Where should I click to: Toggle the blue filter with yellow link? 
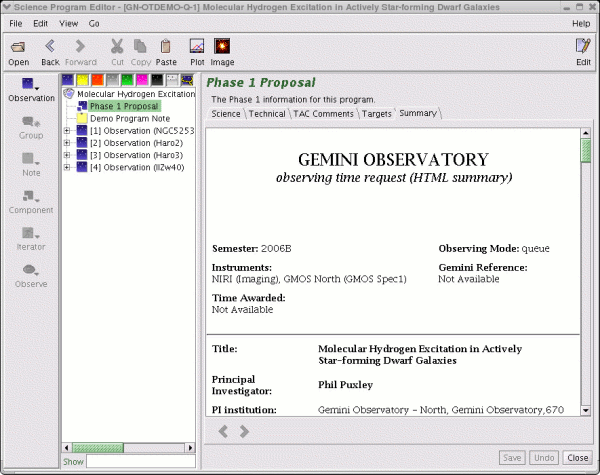click(x=187, y=80)
